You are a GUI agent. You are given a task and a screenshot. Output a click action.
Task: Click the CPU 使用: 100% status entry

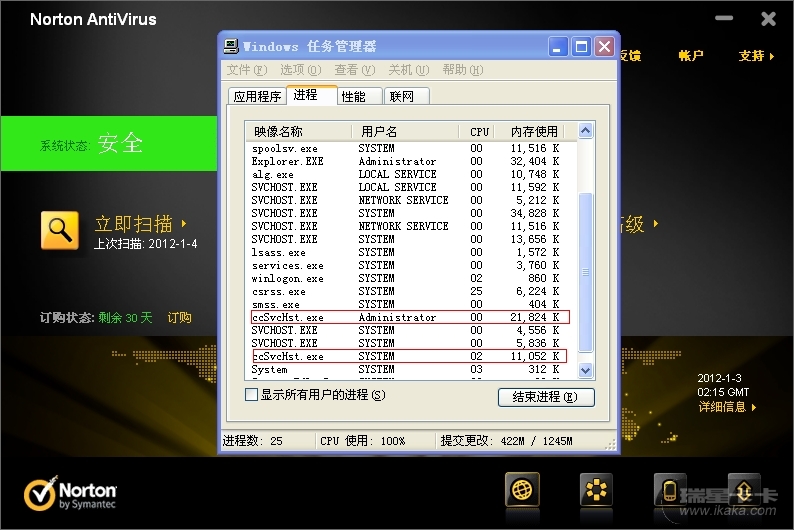(363, 441)
